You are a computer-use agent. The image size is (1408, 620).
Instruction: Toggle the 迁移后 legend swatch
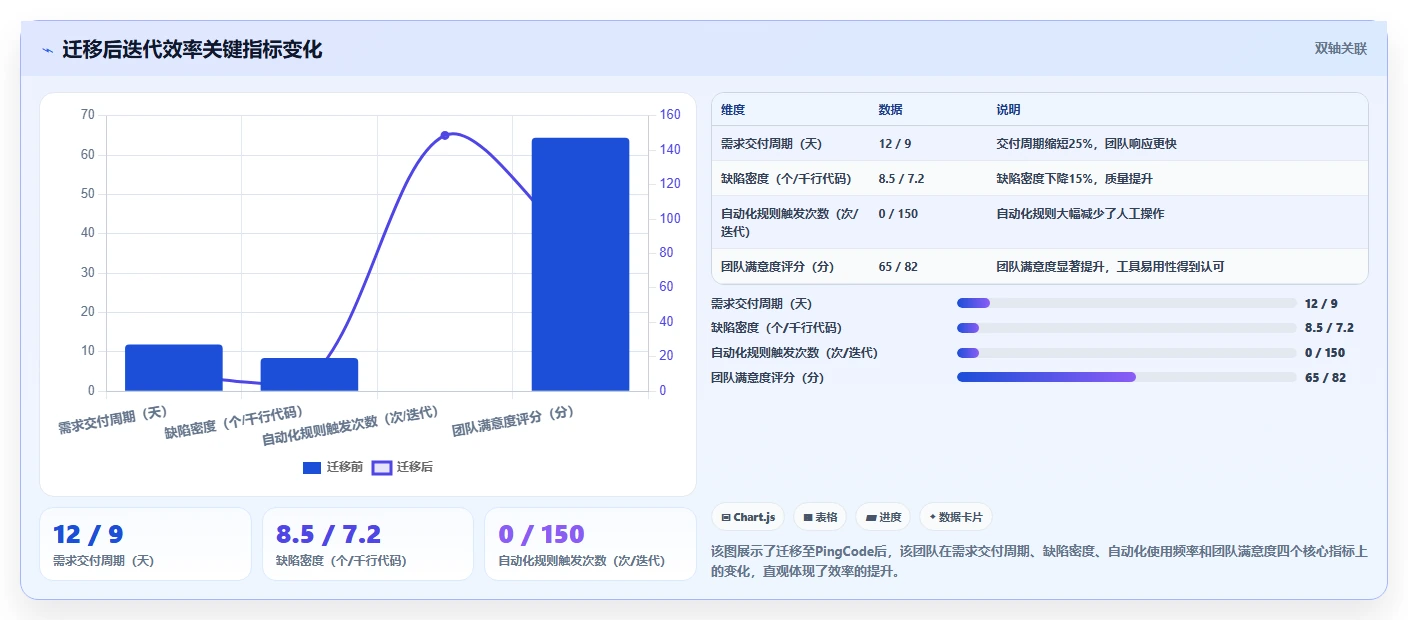382,467
